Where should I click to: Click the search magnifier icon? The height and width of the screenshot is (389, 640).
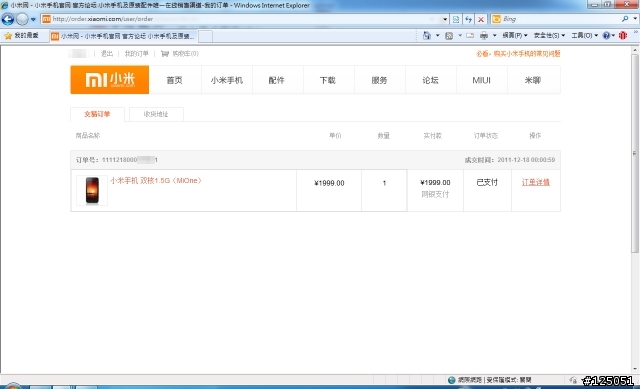[625, 19]
